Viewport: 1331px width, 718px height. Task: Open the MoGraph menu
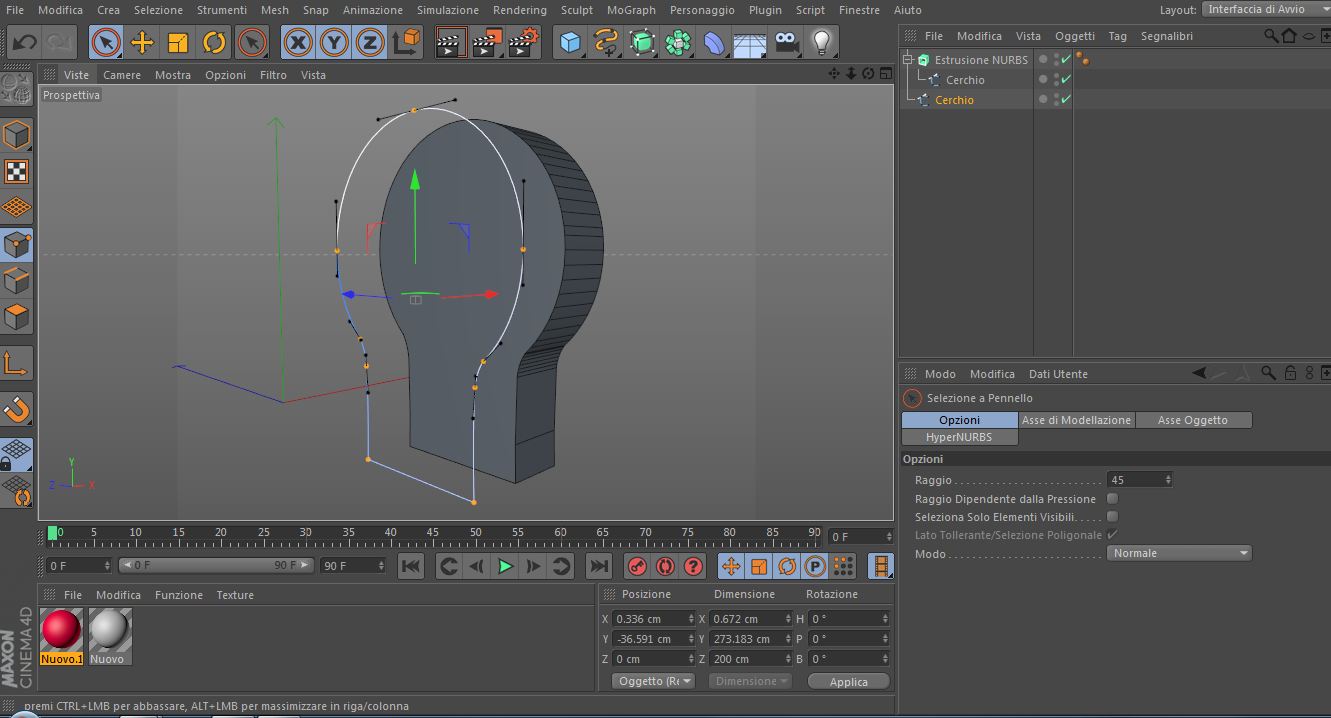tap(631, 10)
